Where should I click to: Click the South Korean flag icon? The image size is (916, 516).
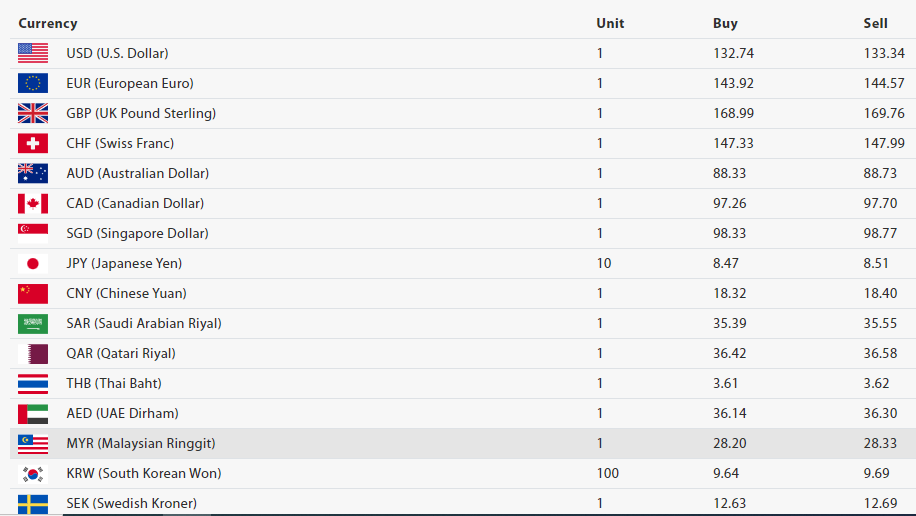32,473
